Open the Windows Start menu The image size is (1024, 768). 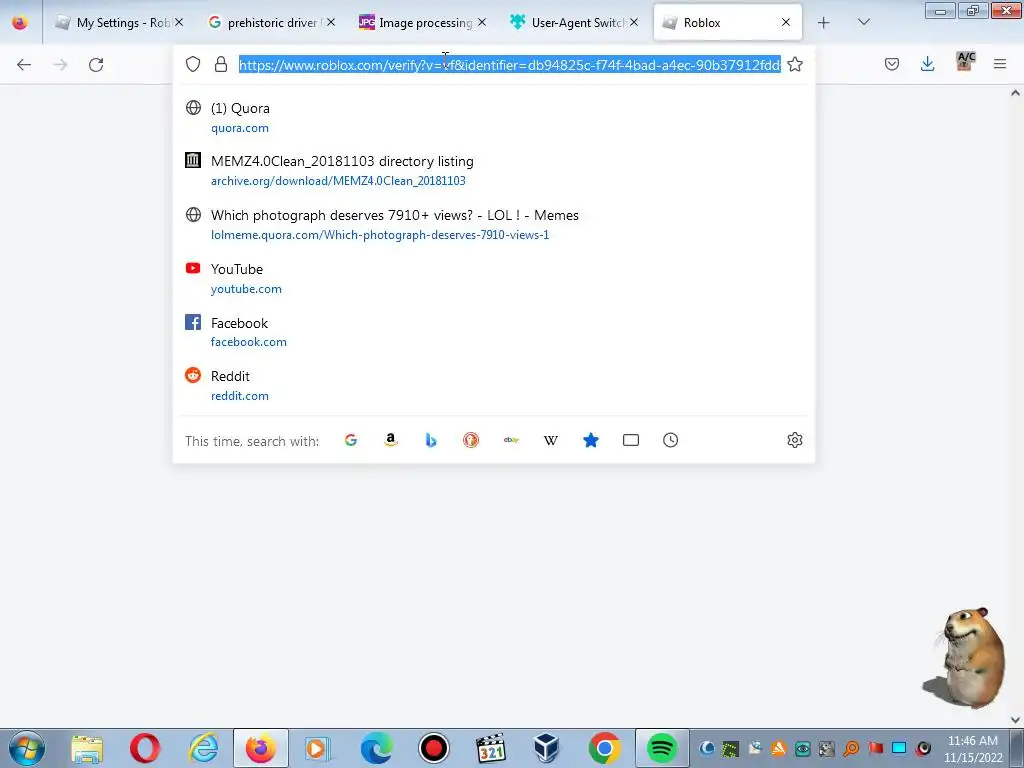point(27,748)
